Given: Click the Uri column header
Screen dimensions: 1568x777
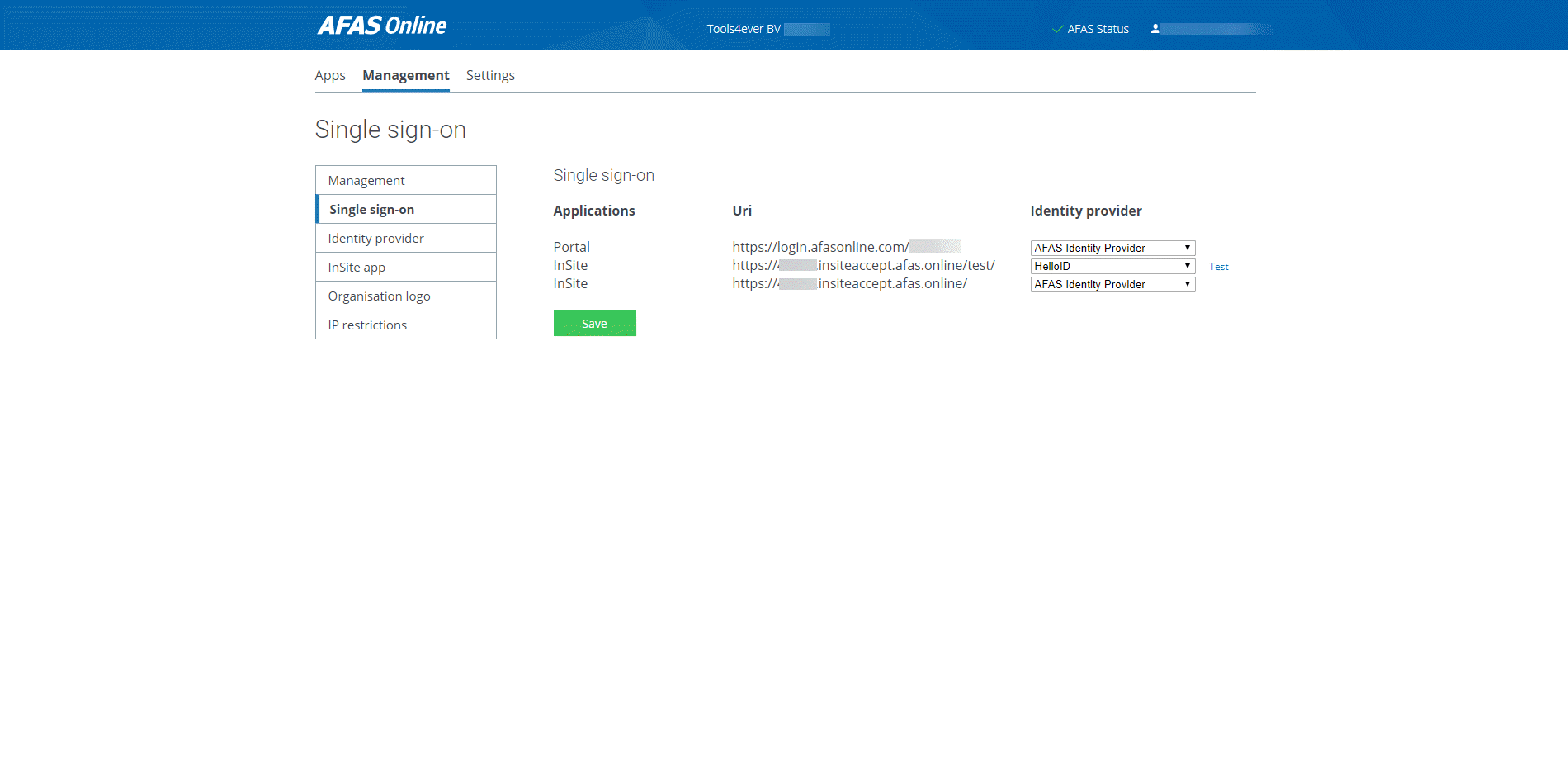Looking at the screenshot, I should pyautogui.click(x=742, y=211).
